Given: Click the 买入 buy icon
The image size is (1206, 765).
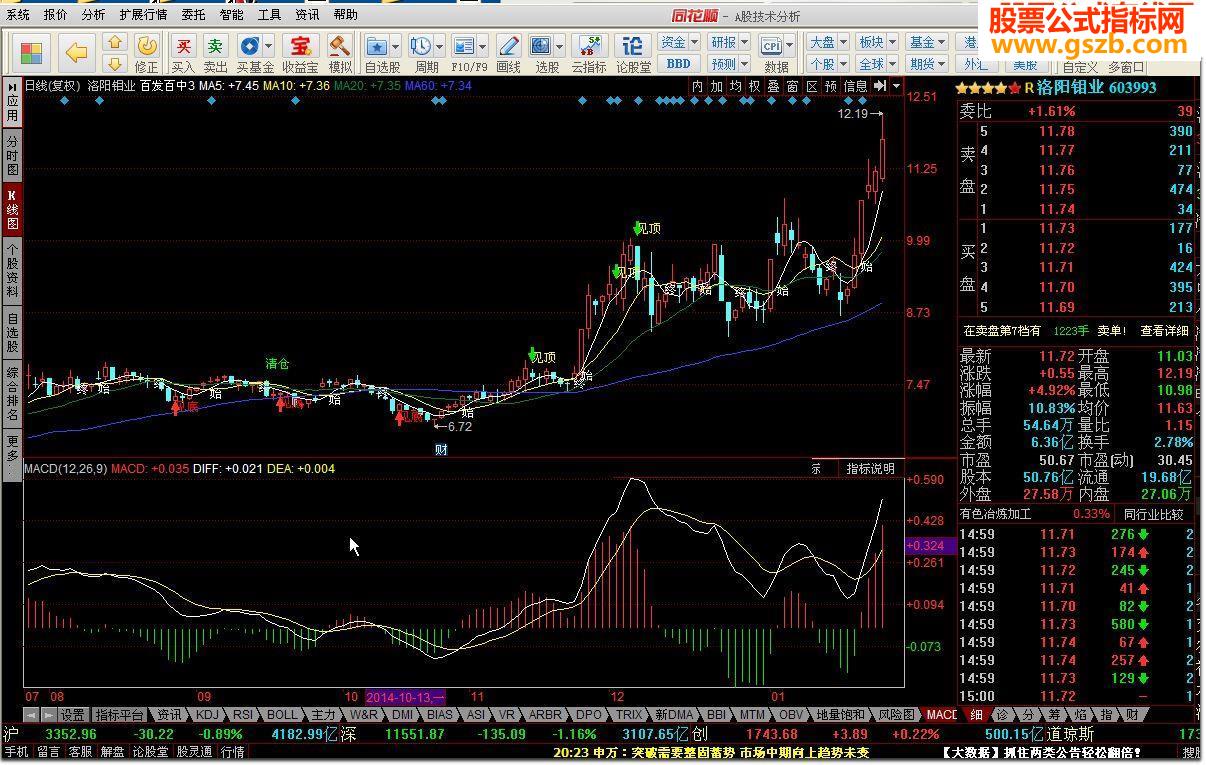Looking at the screenshot, I should coord(183,53).
